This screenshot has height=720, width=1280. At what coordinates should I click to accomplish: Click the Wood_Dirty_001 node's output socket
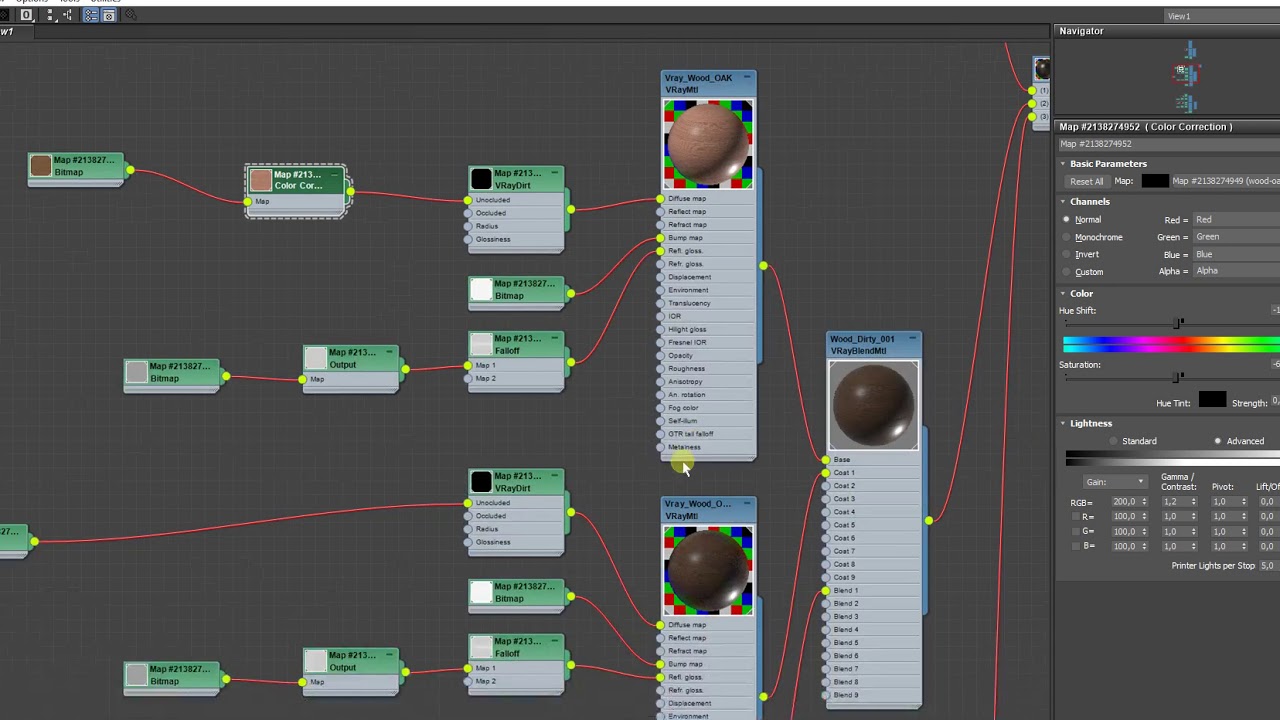click(x=929, y=520)
